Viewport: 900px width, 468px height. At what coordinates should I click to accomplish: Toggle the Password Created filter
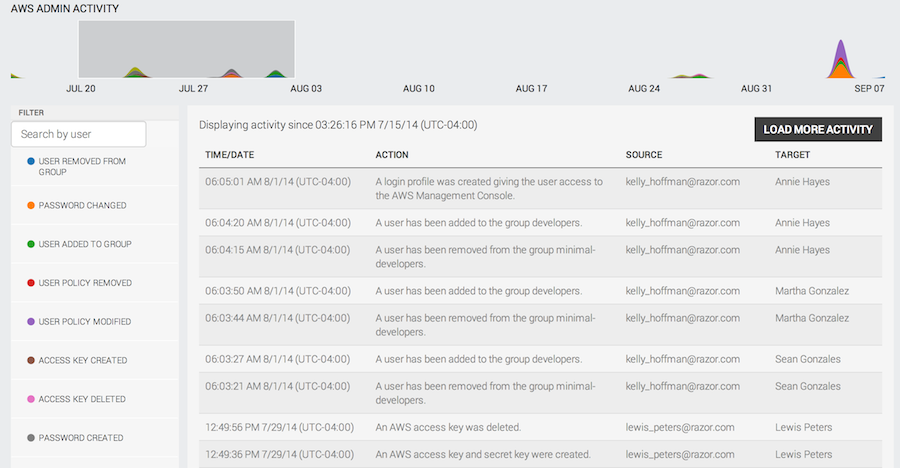click(80, 438)
